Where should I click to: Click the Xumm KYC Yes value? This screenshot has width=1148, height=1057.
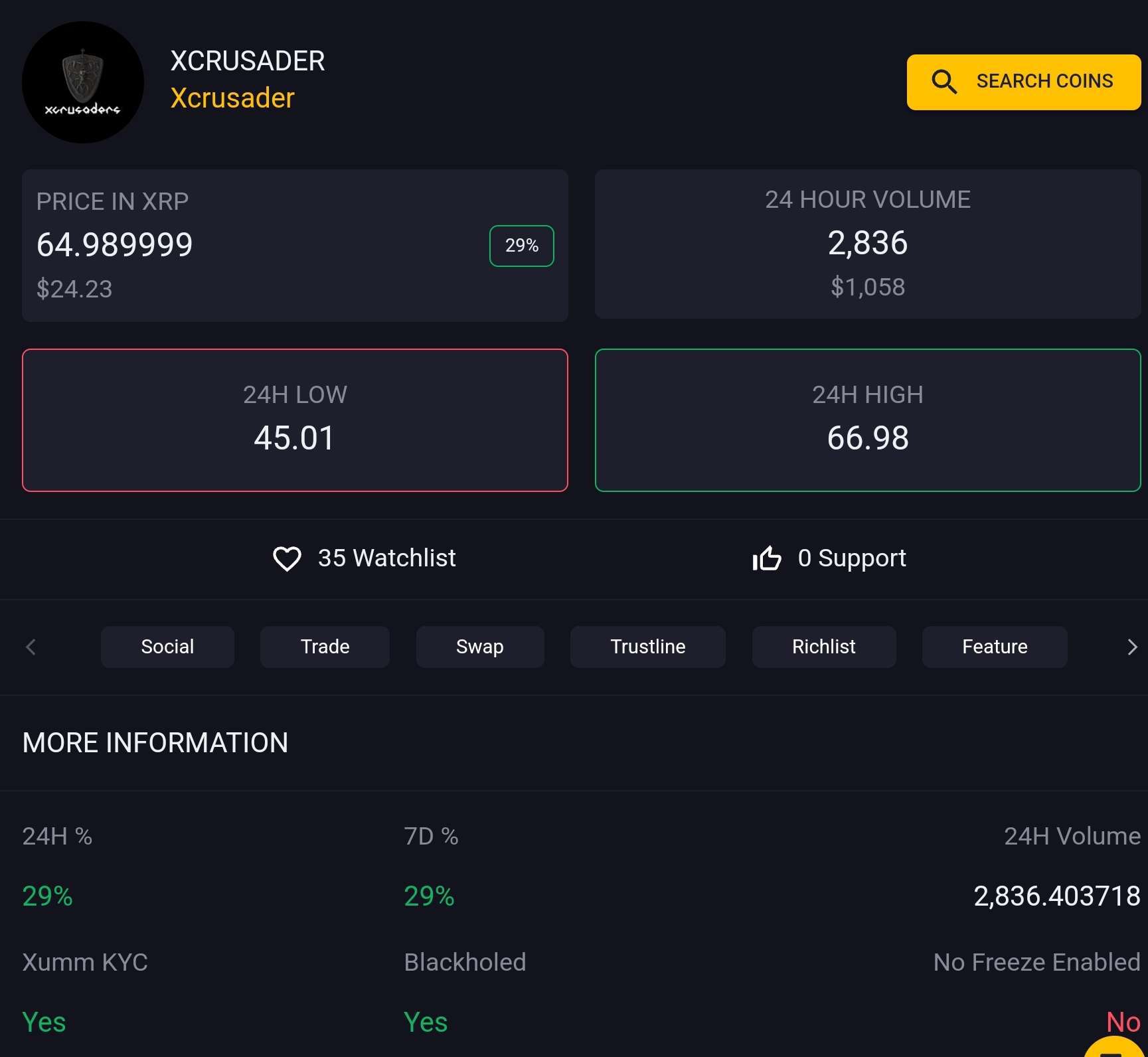click(44, 1022)
